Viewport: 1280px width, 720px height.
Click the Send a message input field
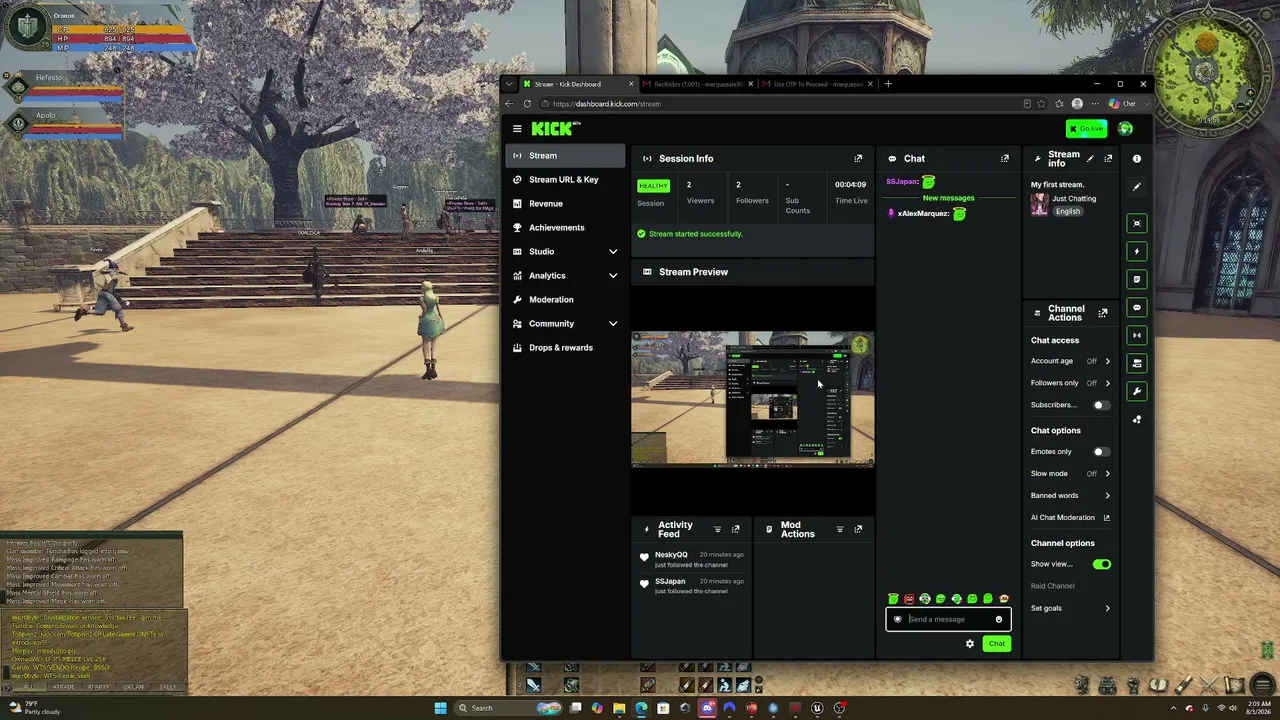tap(948, 620)
